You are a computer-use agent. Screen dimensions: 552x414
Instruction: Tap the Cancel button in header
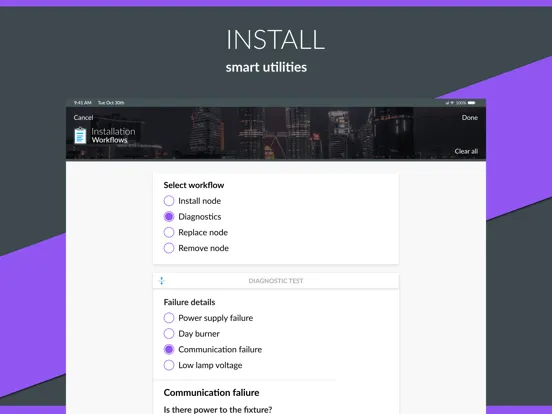[83, 118]
